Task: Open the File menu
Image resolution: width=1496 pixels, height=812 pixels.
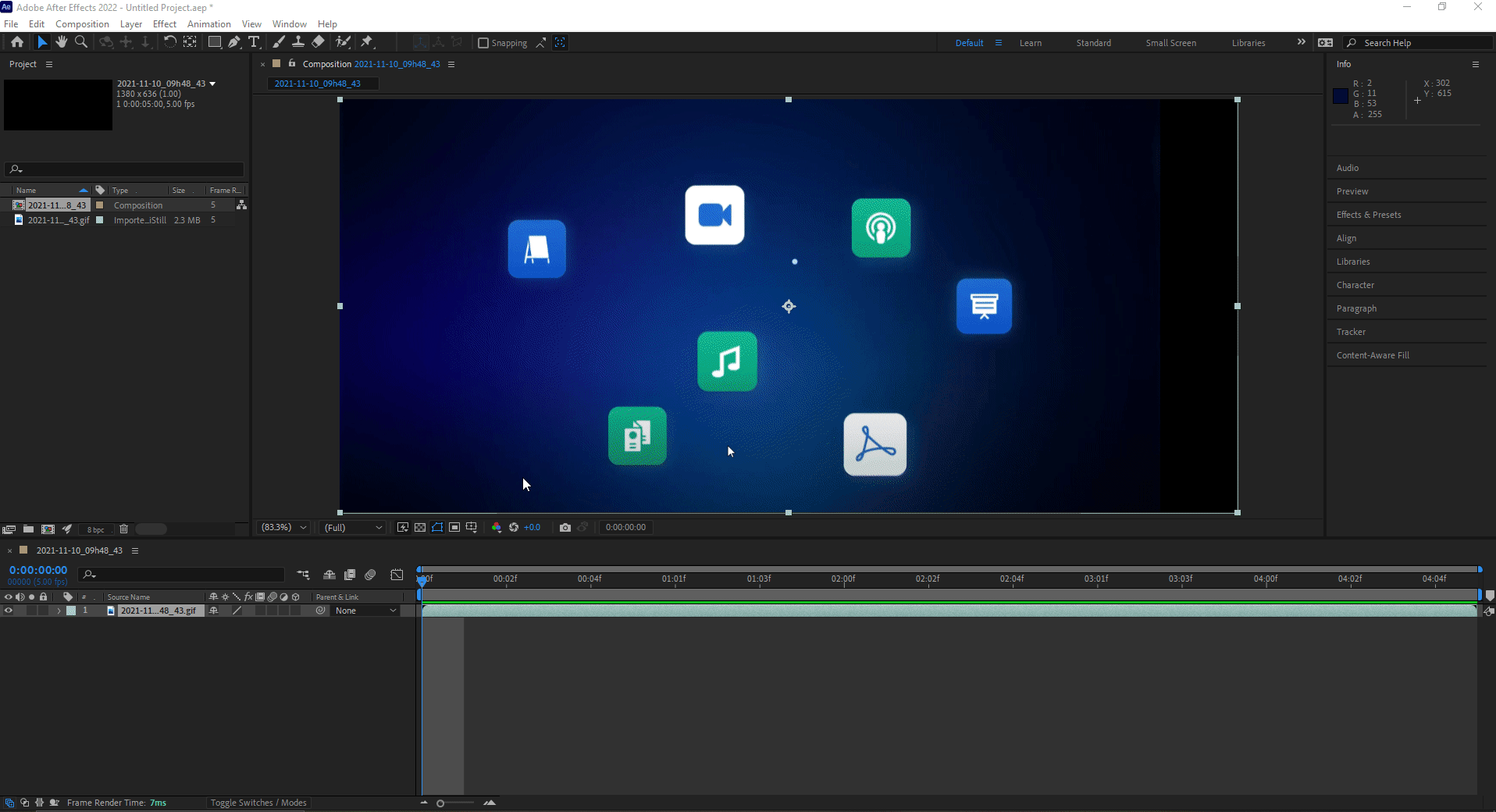Action: click(x=11, y=24)
